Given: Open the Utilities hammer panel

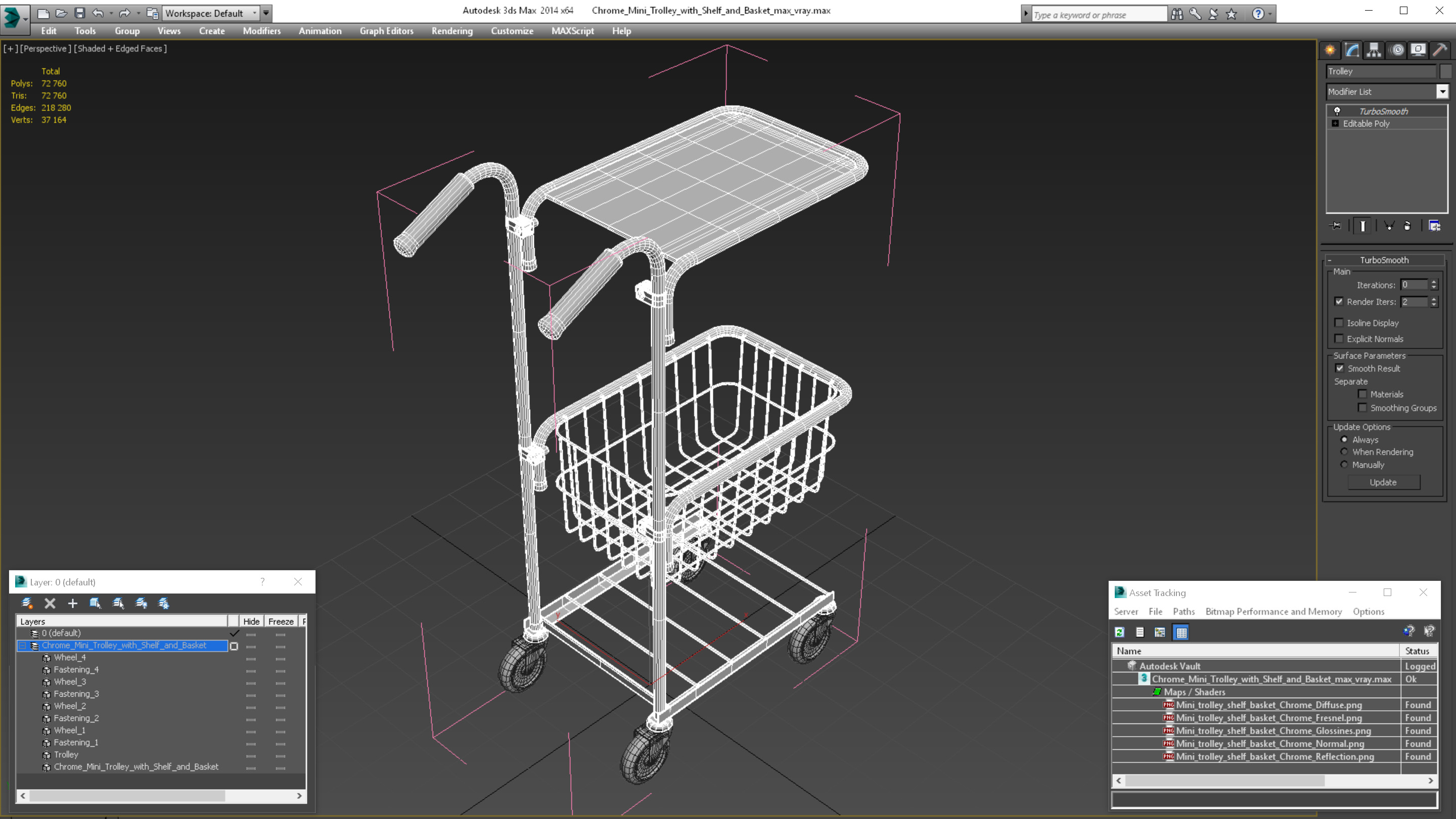Looking at the screenshot, I should coord(1440,50).
